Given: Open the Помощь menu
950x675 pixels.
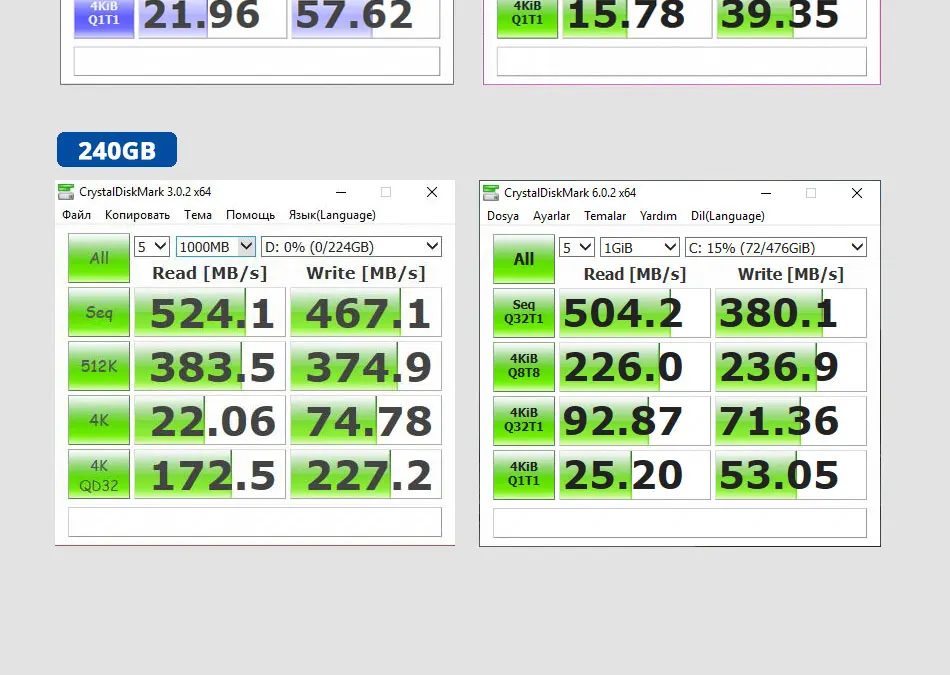Looking at the screenshot, I should [250, 215].
